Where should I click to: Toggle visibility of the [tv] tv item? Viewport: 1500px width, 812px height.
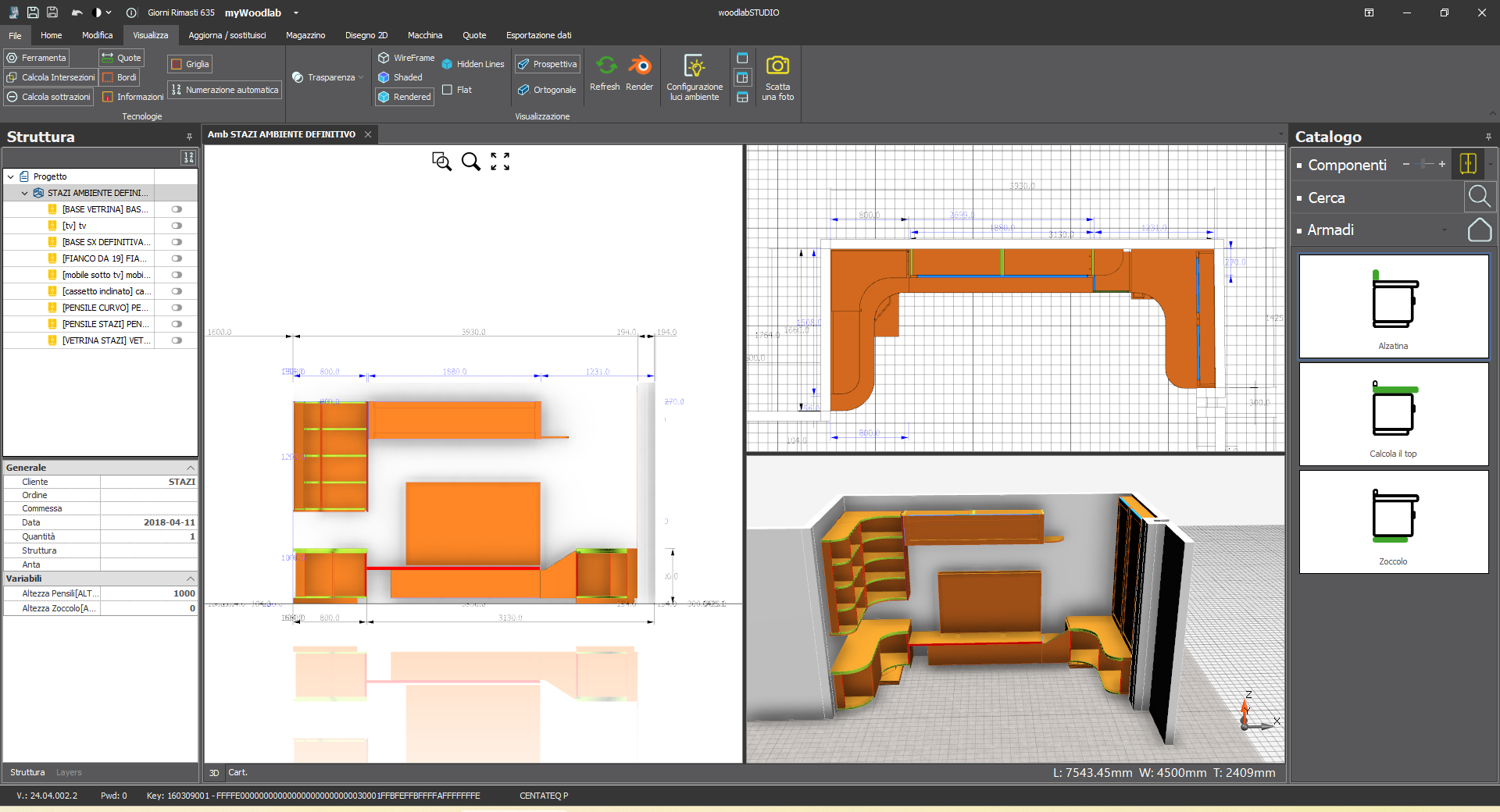[177, 226]
